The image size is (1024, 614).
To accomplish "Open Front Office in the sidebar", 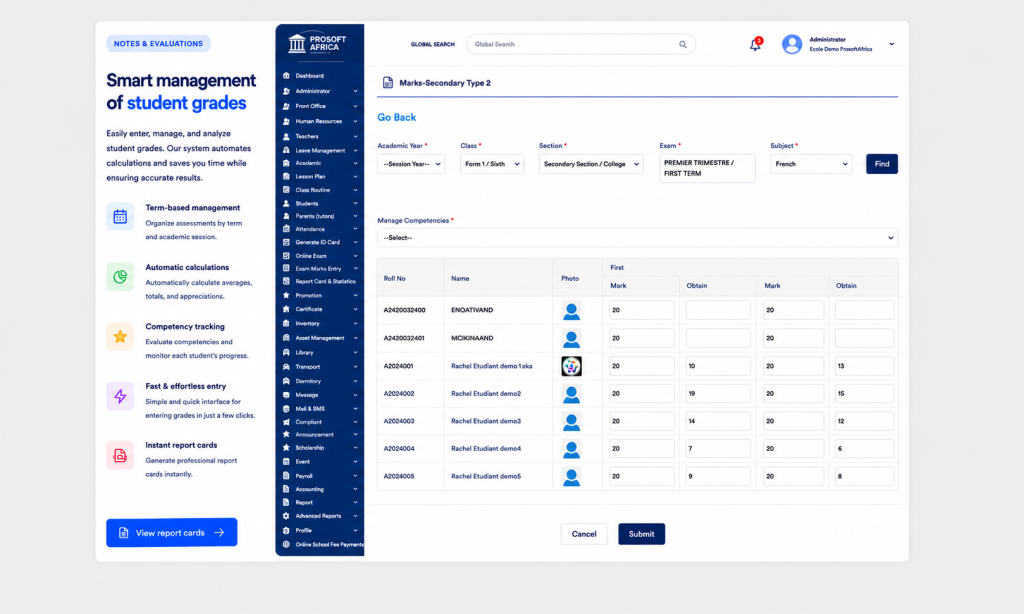I will coord(320,106).
